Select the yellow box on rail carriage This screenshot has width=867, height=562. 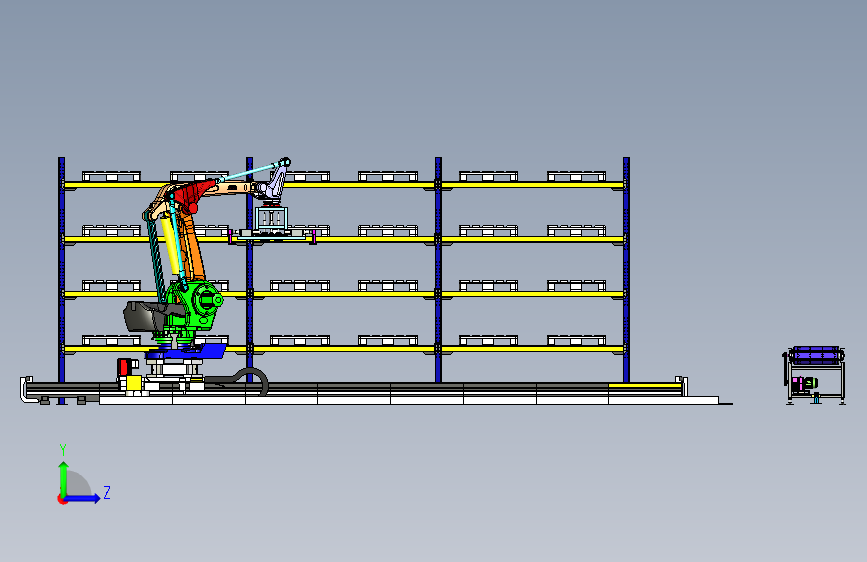(133, 383)
